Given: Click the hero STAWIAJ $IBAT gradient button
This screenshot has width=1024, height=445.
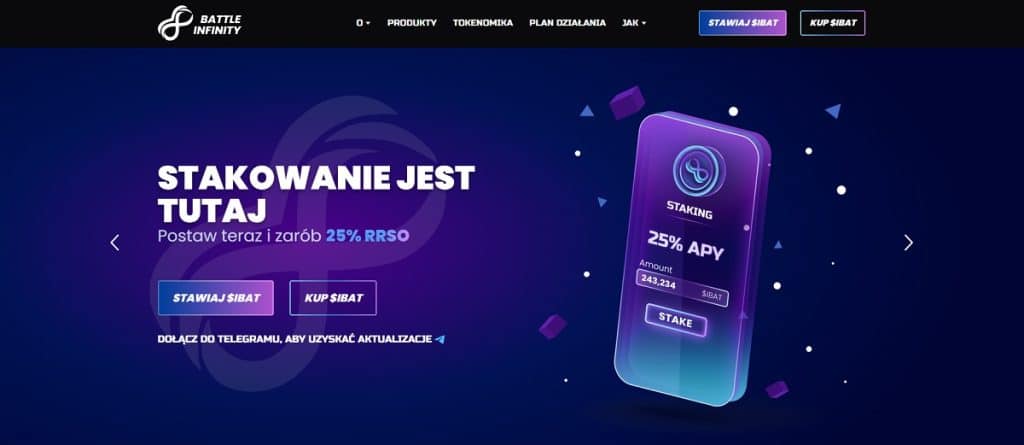Looking at the screenshot, I should click(216, 298).
